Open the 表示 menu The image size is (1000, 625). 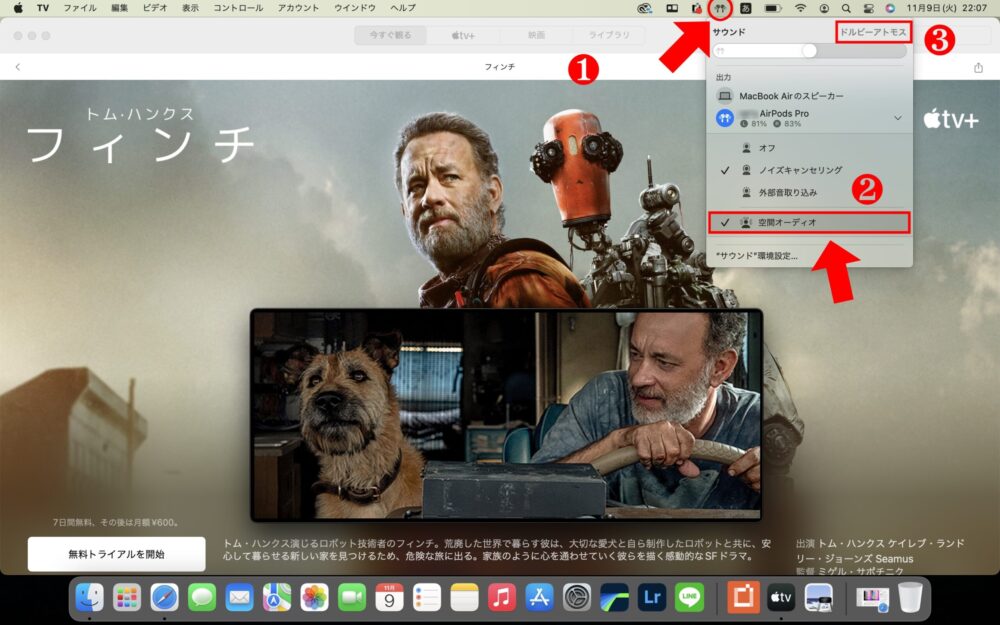click(x=190, y=8)
